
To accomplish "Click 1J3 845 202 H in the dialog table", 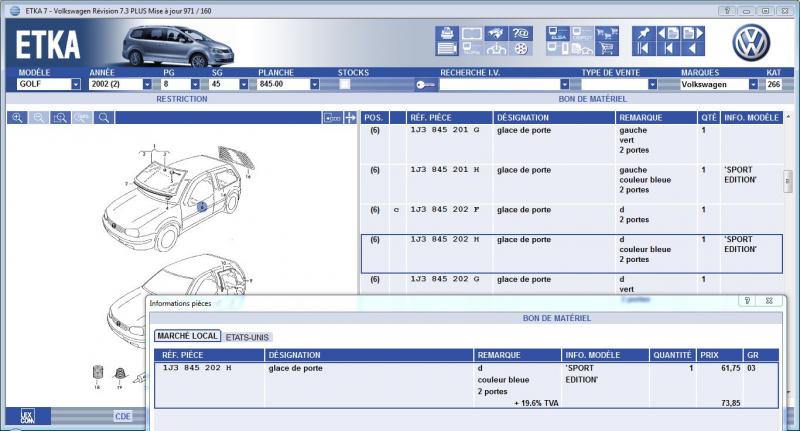I will [x=196, y=368].
